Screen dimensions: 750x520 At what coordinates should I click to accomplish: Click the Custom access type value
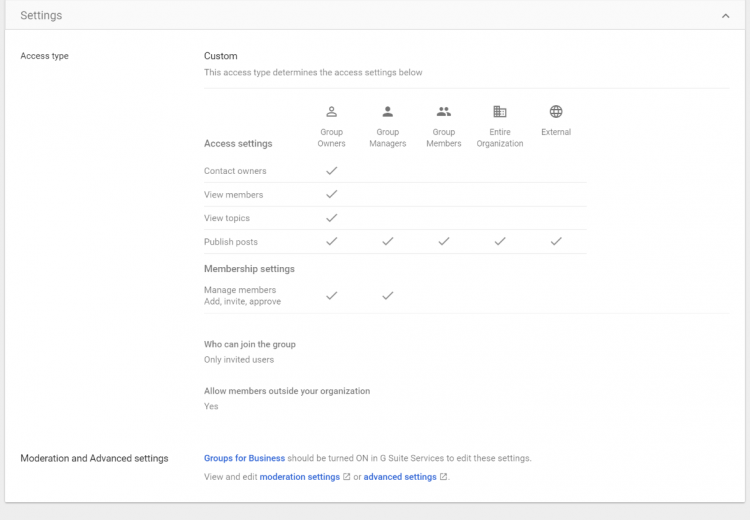pos(221,56)
